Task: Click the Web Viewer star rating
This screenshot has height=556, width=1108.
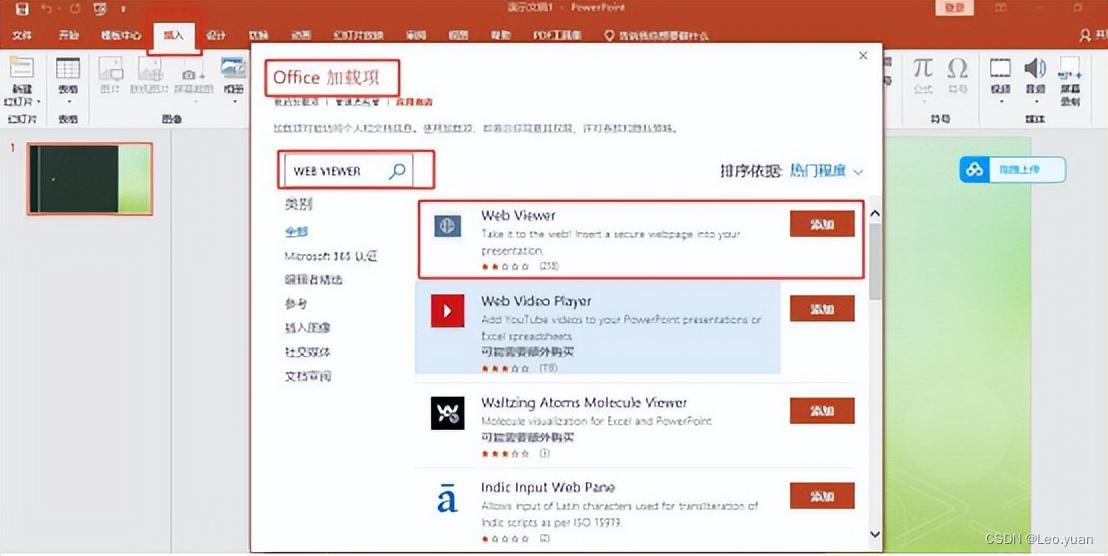Action: [x=505, y=267]
